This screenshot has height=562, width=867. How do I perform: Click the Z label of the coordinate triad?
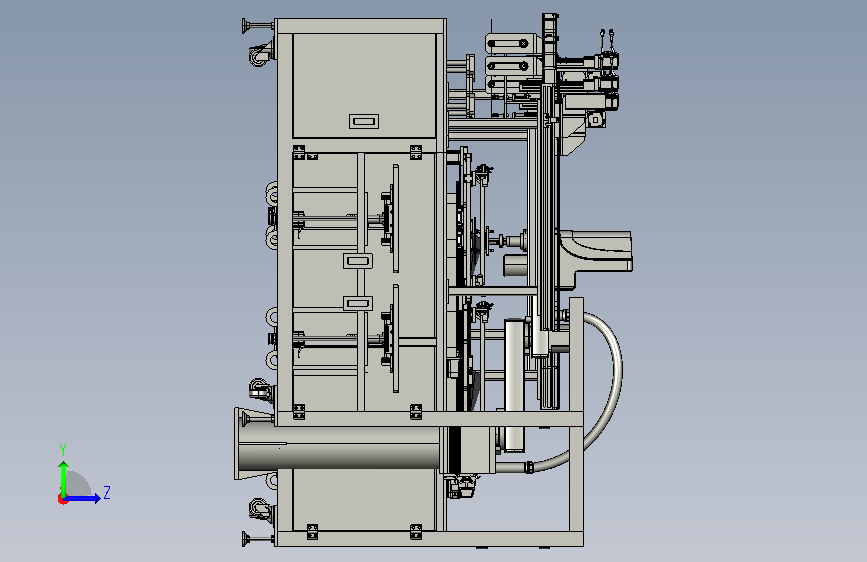[107, 492]
